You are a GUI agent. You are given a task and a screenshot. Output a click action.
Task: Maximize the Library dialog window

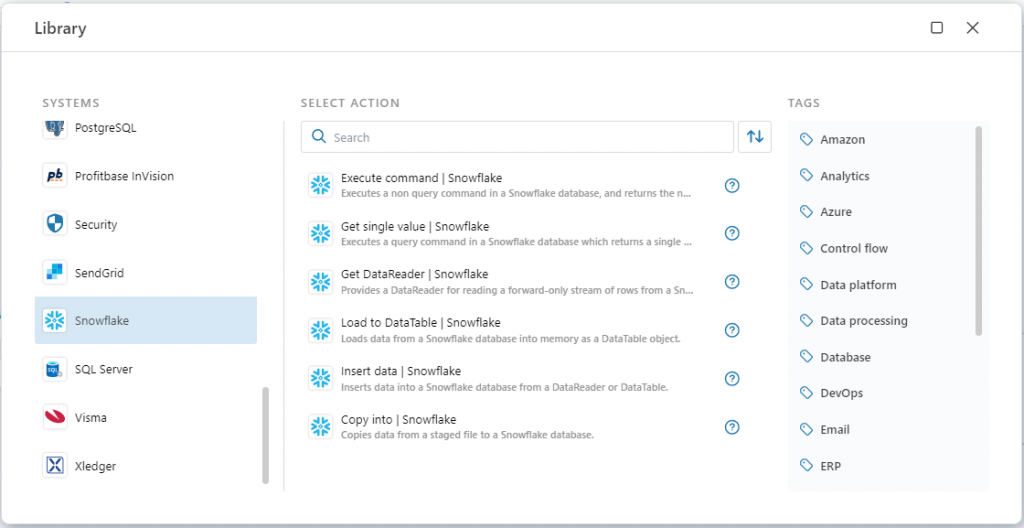937,28
